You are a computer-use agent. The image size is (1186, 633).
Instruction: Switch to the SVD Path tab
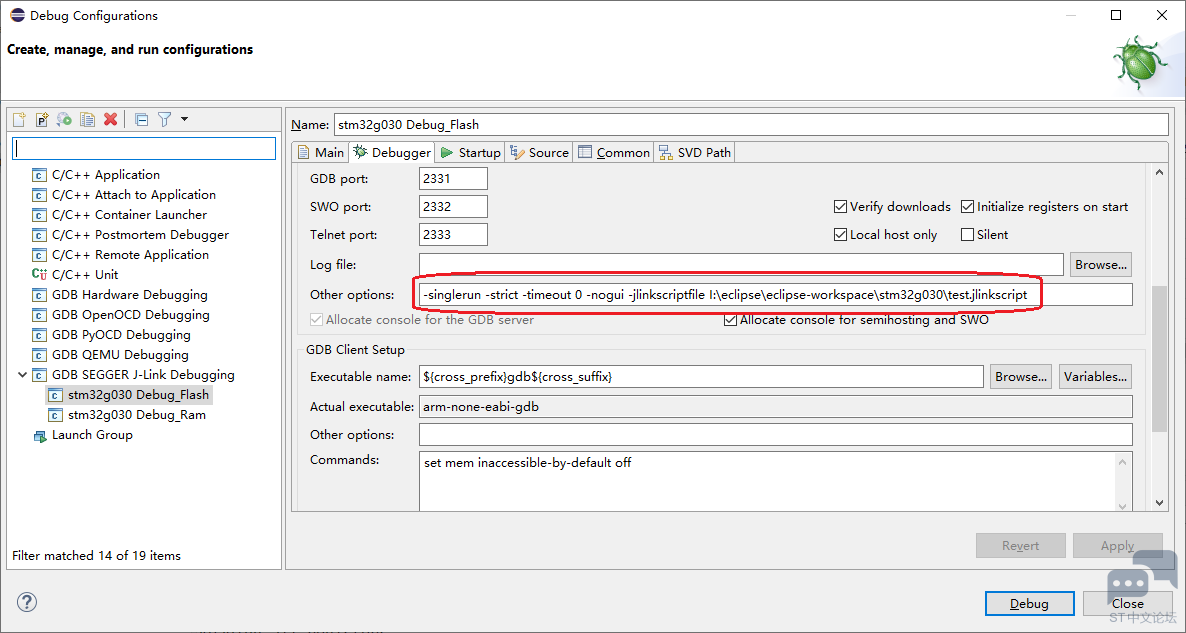point(695,152)
